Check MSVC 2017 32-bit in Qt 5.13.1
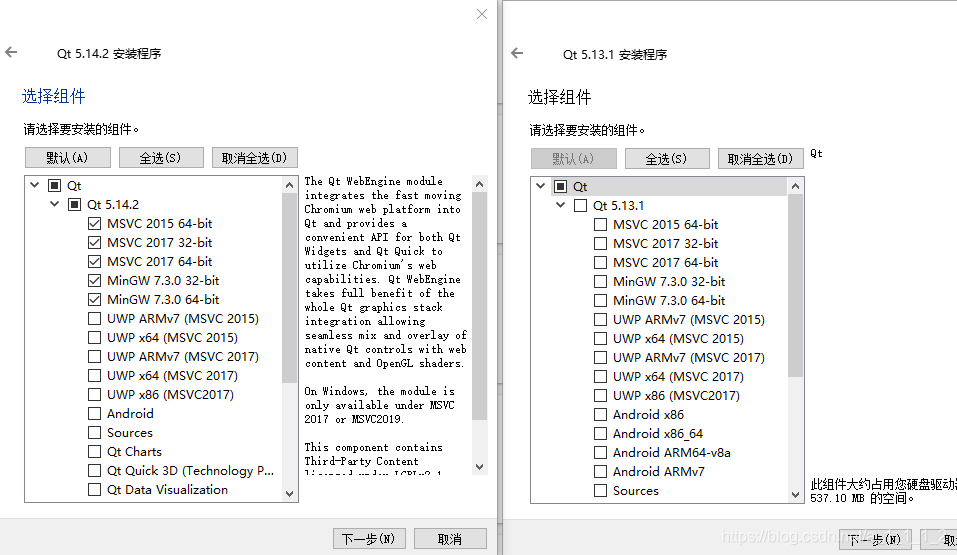The width and height of the screenshot is (957, 555). coord(600,244)
